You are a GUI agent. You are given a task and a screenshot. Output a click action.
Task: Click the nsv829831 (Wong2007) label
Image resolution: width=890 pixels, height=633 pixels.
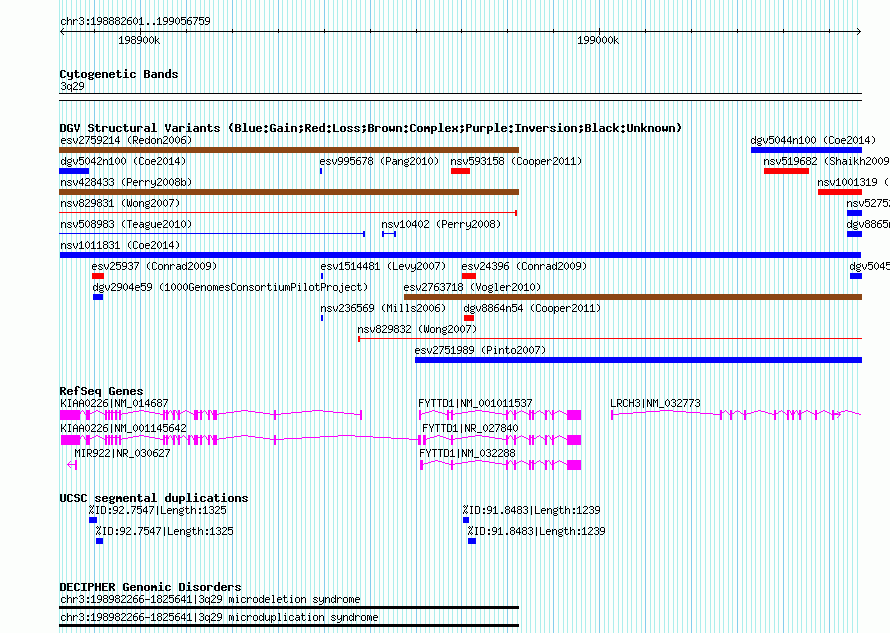click(x=120, y=203)
